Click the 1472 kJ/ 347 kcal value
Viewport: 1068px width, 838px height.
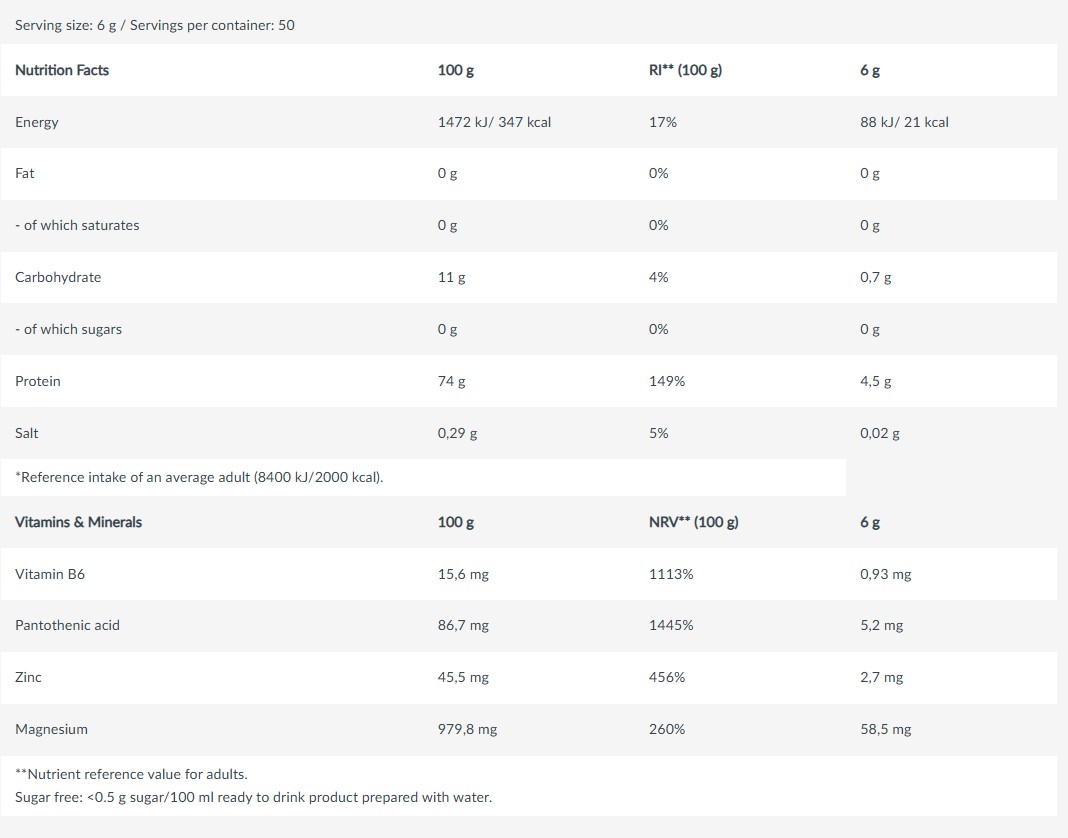(x=494, y=122)
